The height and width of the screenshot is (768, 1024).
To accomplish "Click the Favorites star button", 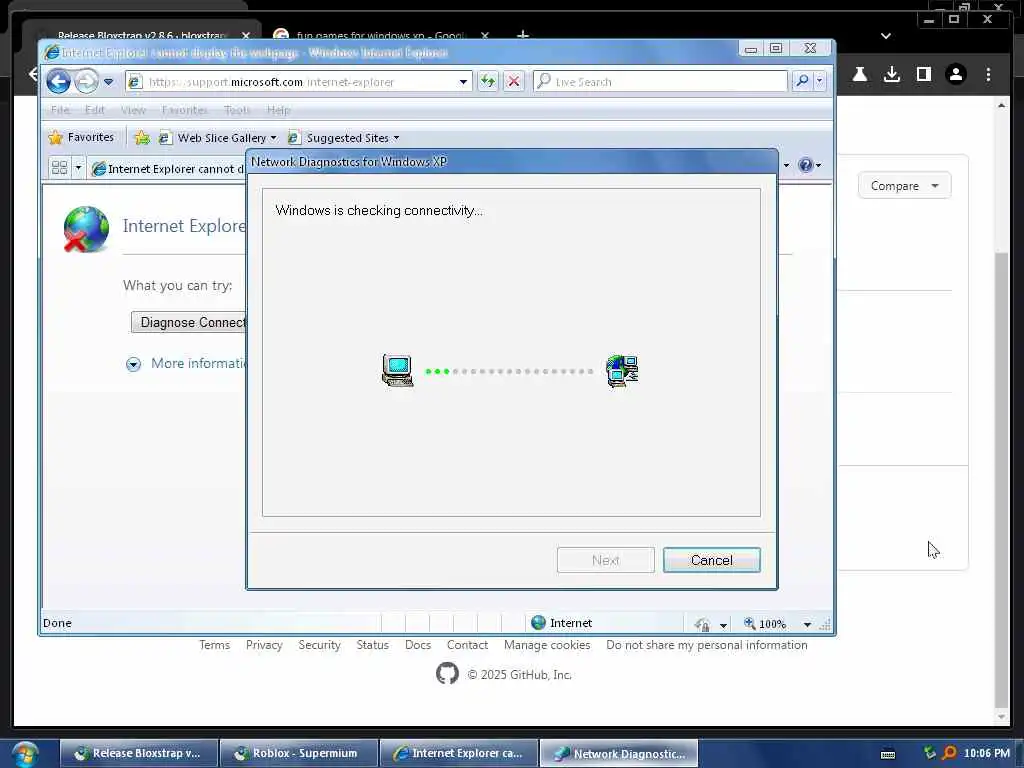I will 81,137.
